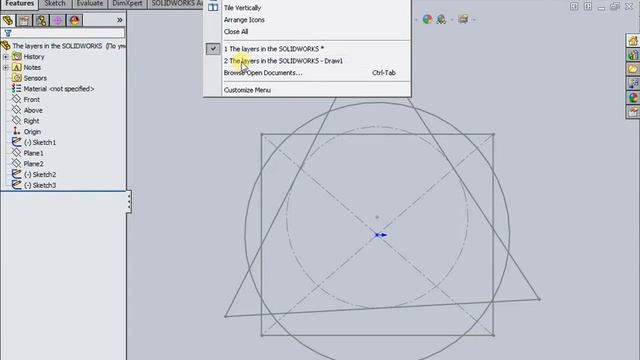The width and height of the screenshot is (640, 360).
Task: Select the Front plane
Action: [31, 100]
